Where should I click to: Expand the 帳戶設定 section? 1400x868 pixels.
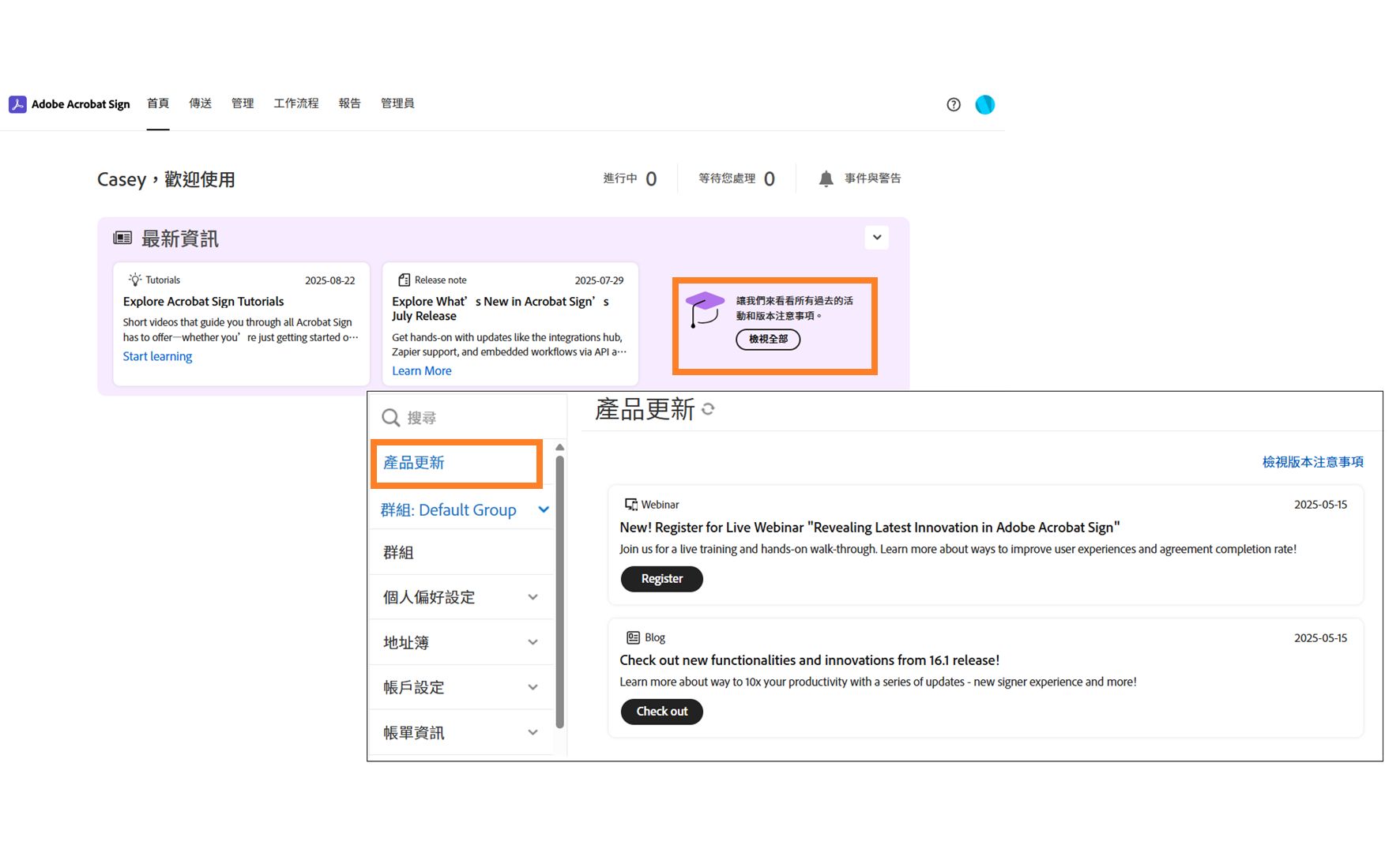coord(533,687)
